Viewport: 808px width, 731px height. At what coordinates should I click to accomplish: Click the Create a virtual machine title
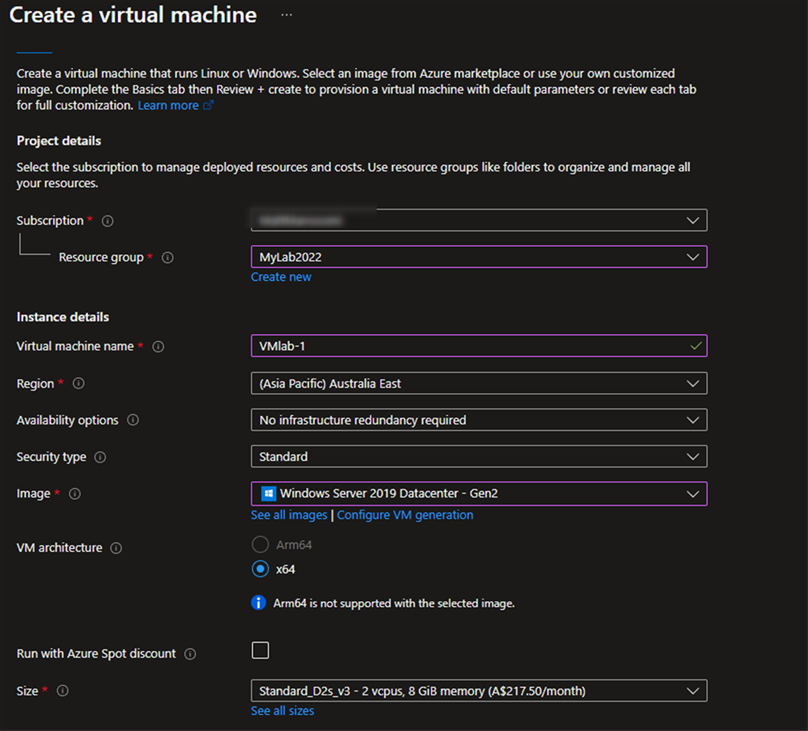tap(133, 15)
